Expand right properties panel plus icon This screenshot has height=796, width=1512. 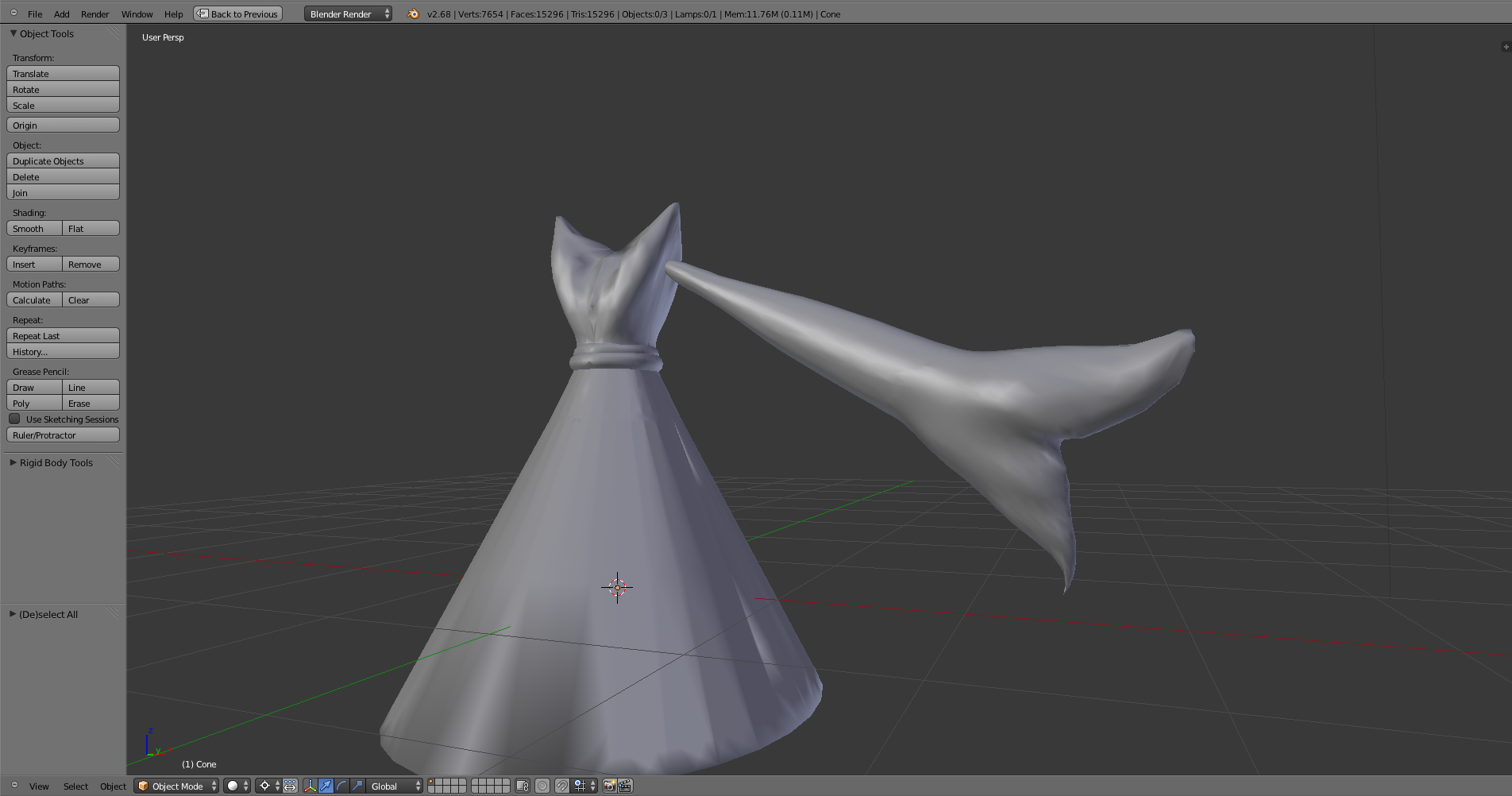tap(1506, 47)
